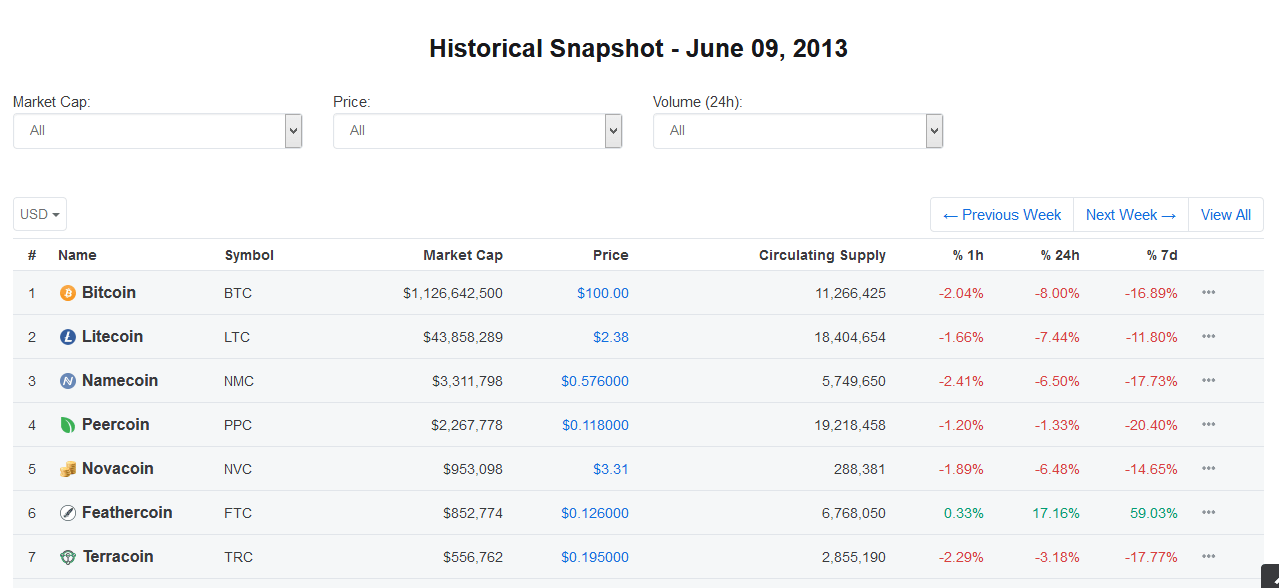Image resolution: width=1279 pixels, height=588 pixels.
Task: Expand the Volume (24h) filter dropdown
Action: pos(797,131)
